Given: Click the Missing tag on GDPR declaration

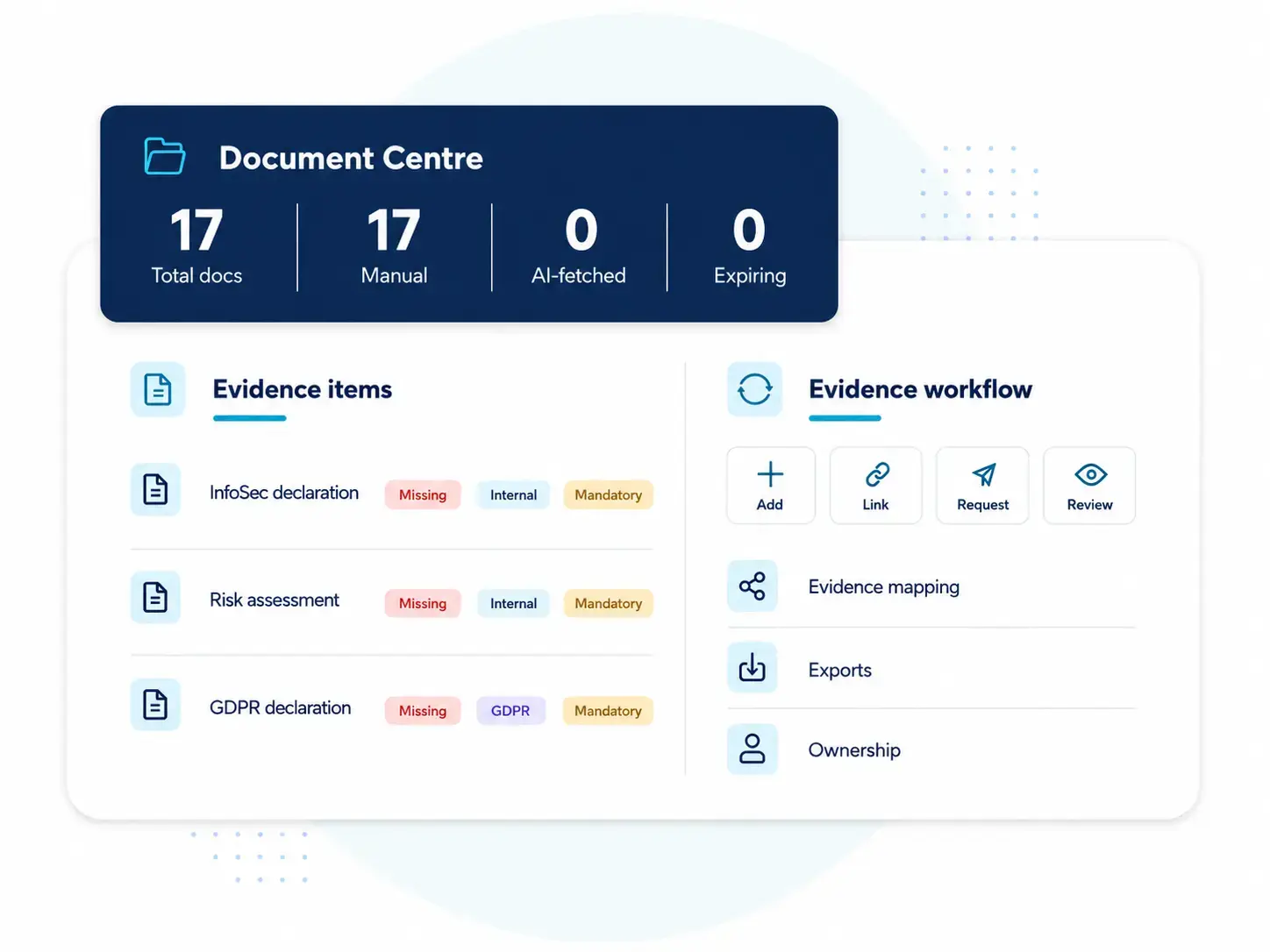Looking at the screenshot, I should coord(423,710).
